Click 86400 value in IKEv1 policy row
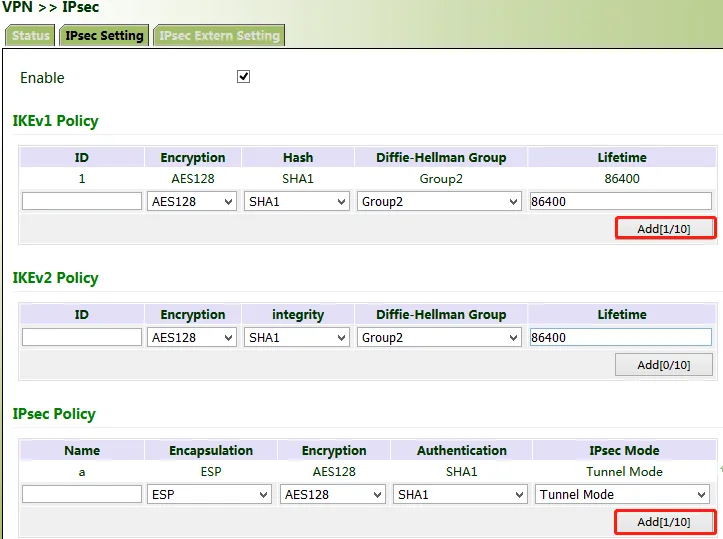 [622, 179]
